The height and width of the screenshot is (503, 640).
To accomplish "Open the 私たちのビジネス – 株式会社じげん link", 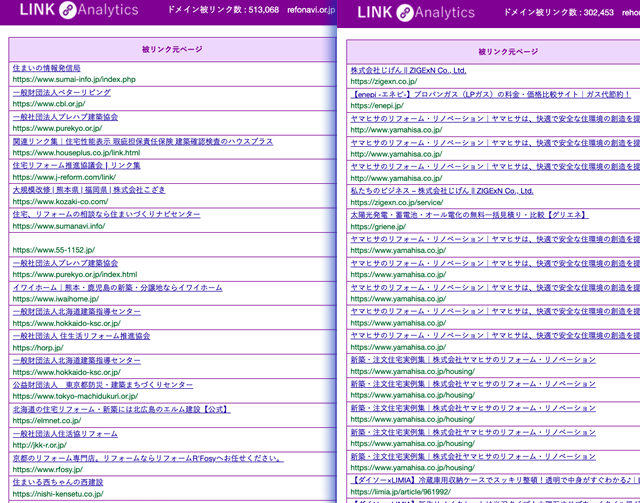I will tap(442, 191).
